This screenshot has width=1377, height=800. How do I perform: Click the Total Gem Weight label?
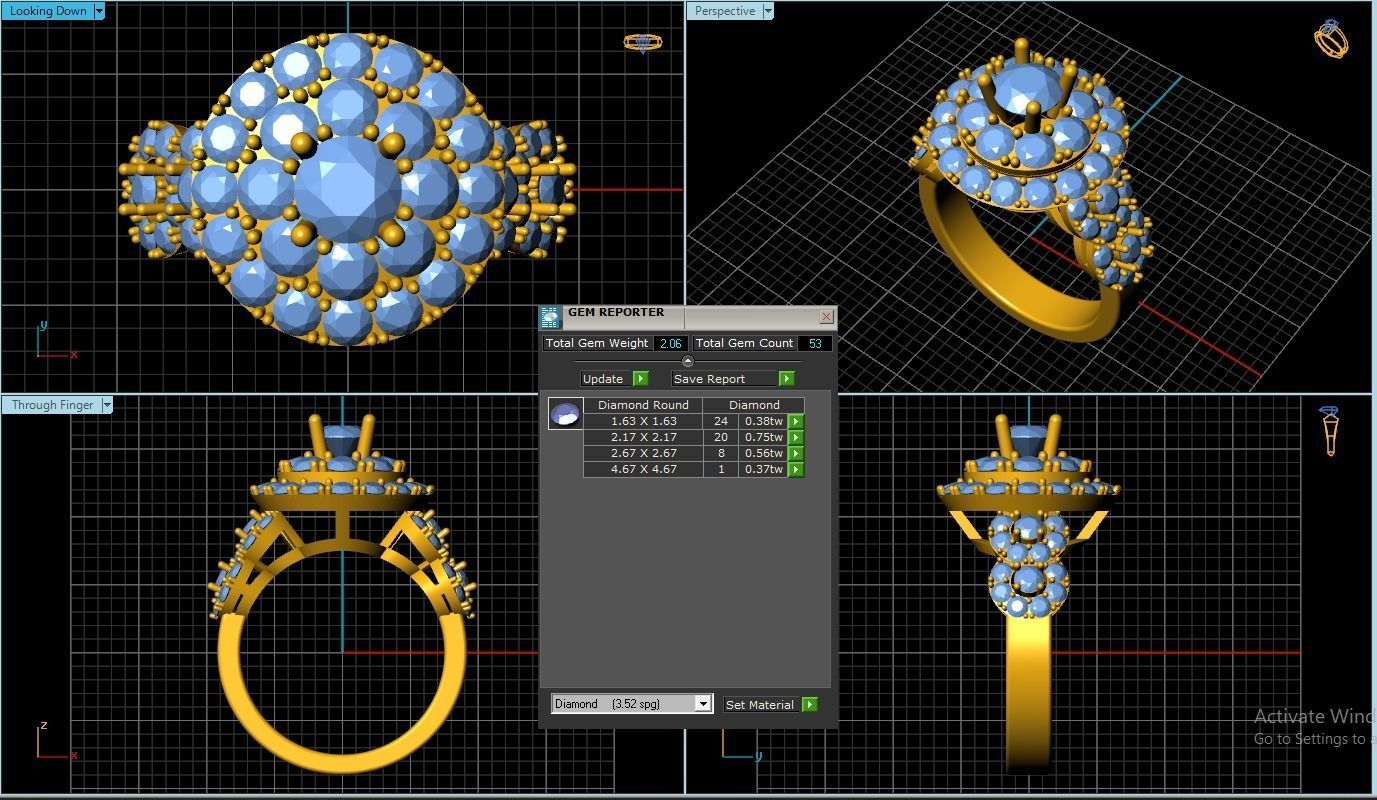pyautogui.click(x=597, y=343)
